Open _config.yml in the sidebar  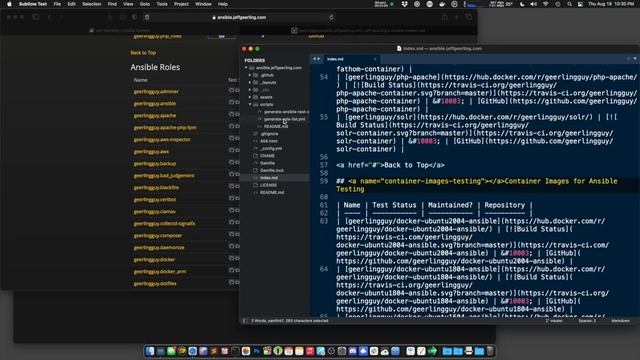coord(271,149)
